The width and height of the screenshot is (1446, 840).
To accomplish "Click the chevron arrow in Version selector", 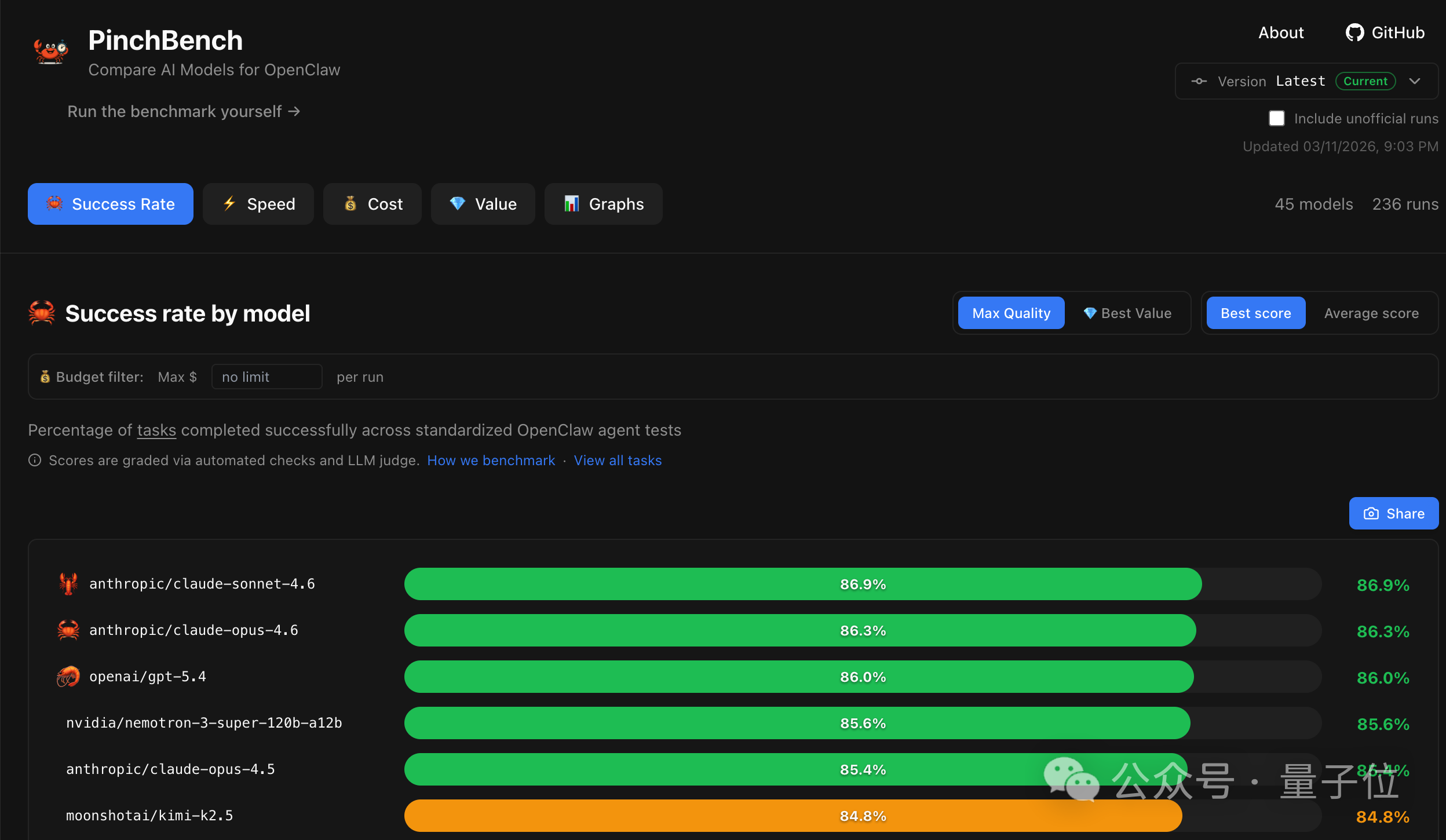I will click(1415, 81).
